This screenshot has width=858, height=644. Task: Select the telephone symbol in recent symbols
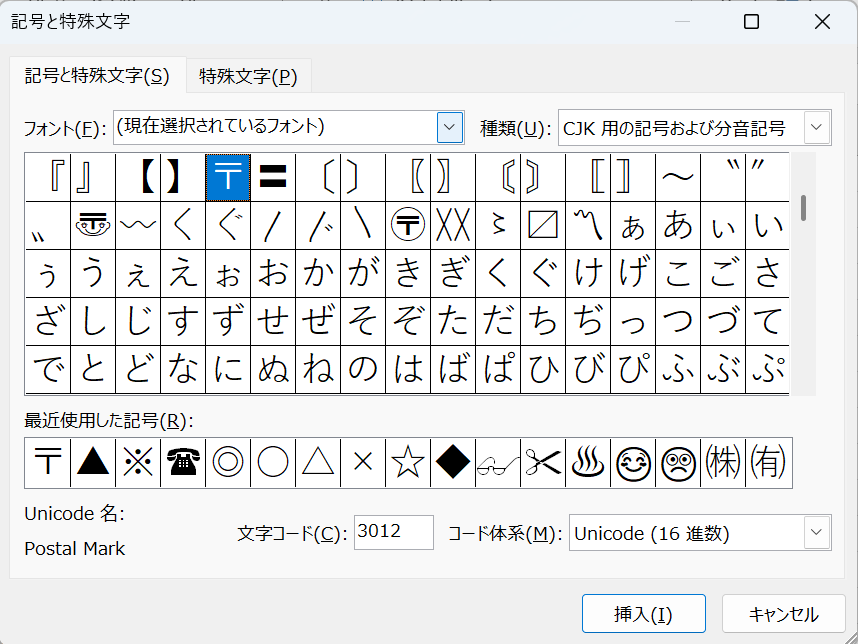[183, 462]
